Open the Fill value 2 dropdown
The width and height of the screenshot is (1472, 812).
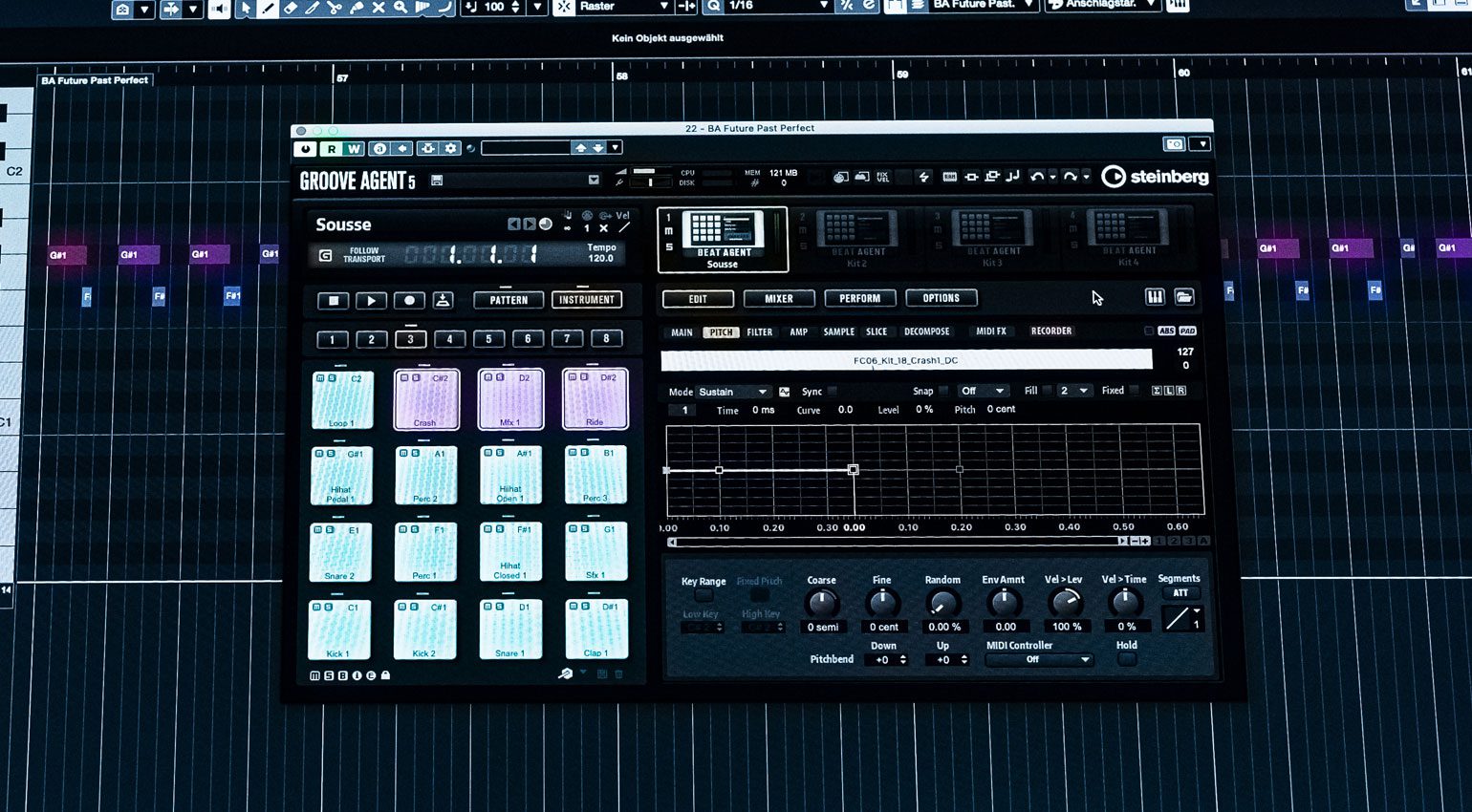(1073, 391)
